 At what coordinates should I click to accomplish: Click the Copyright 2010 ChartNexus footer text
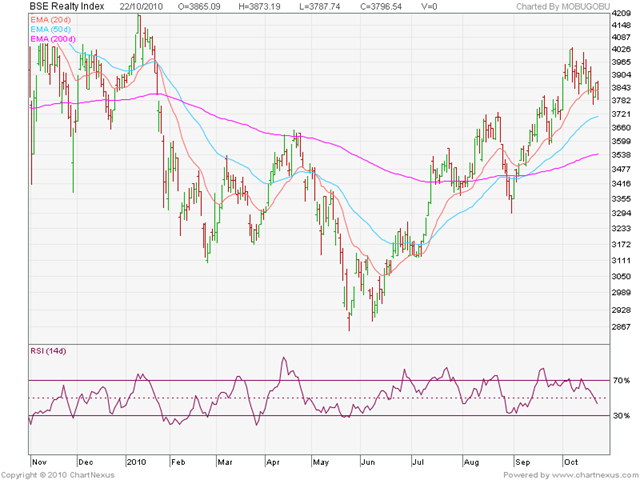click(58, 475)
